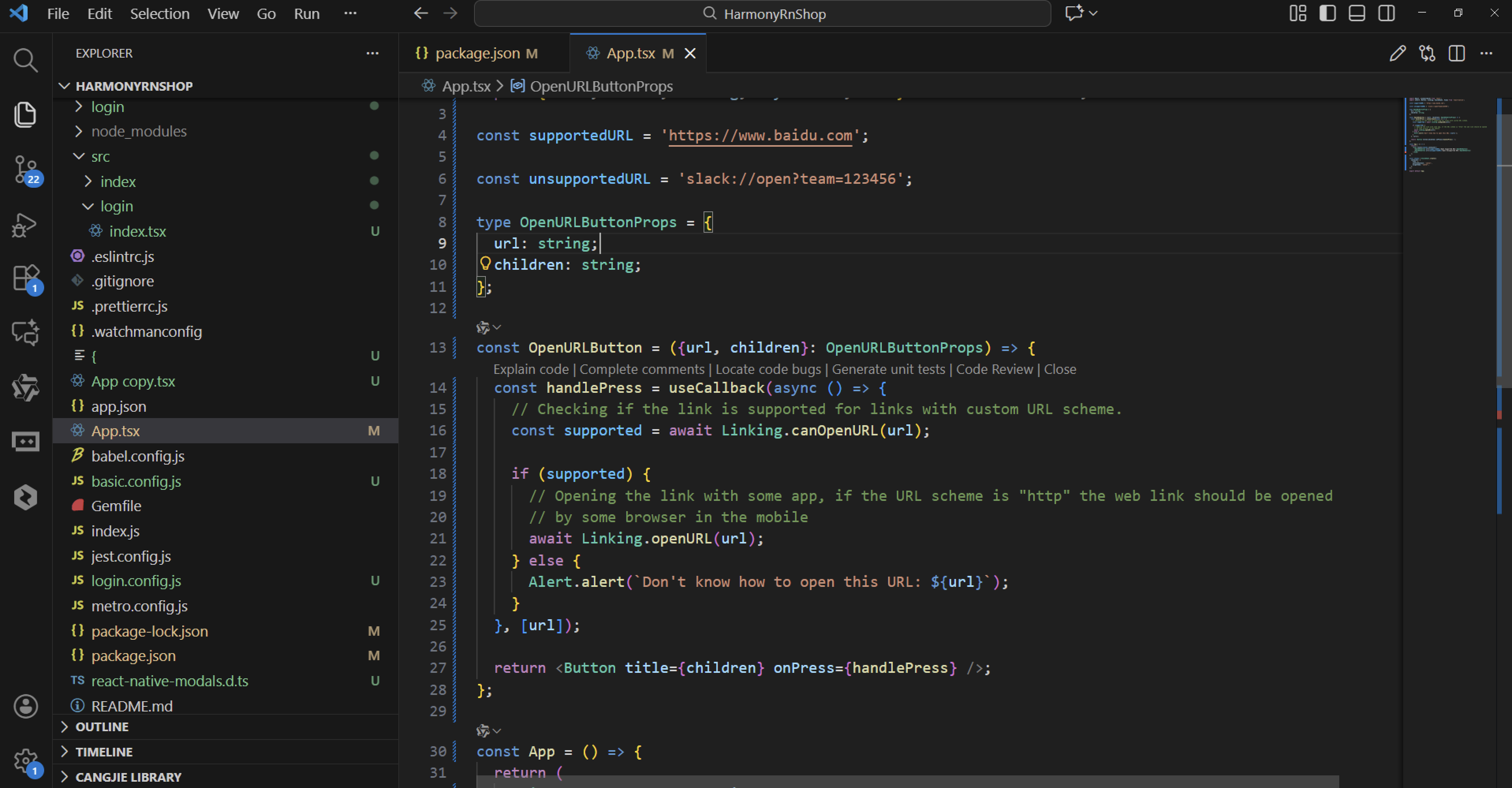1512x788 pixels.
Task: Toggle the secondary side bar visibility
Action: [x=1386, y=13]
